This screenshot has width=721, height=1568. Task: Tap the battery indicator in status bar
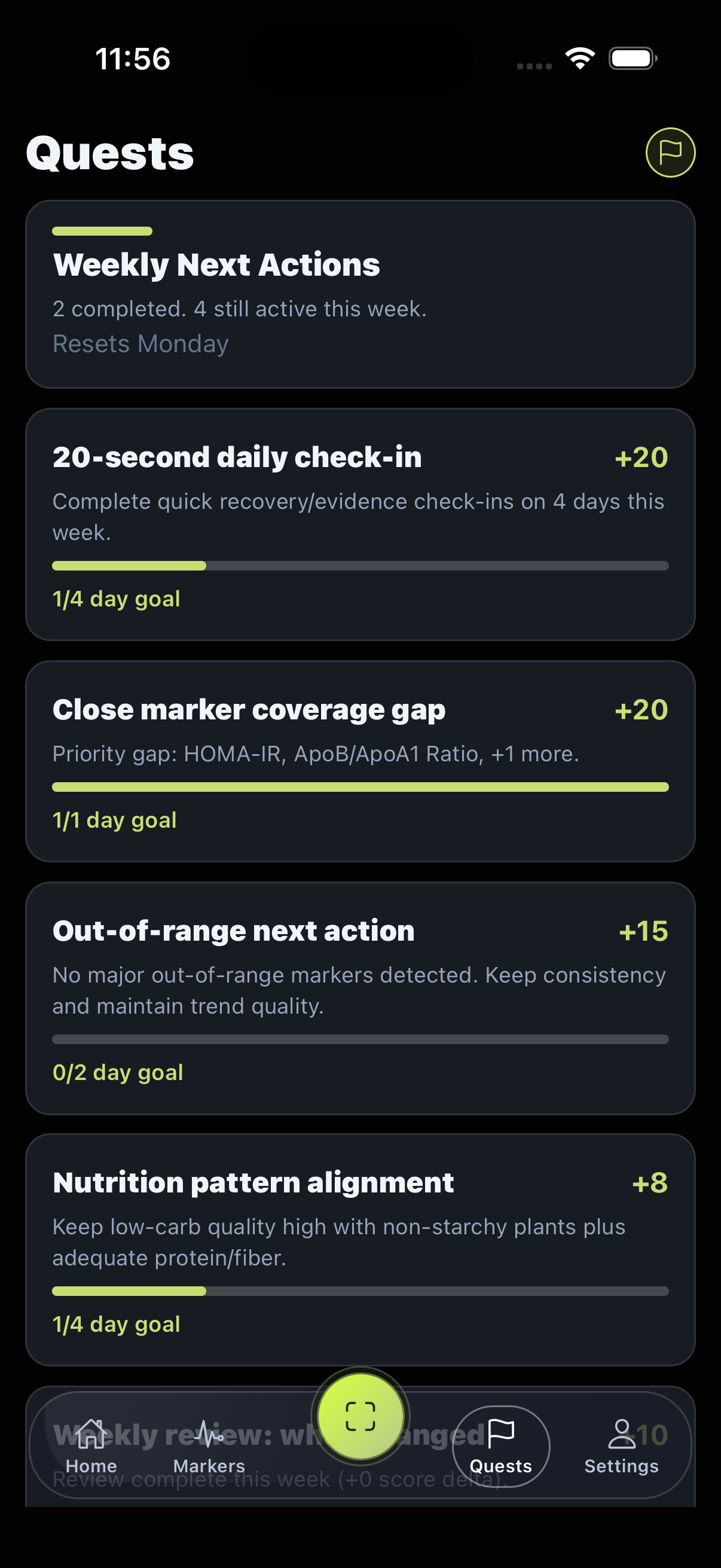coord(632,58)
